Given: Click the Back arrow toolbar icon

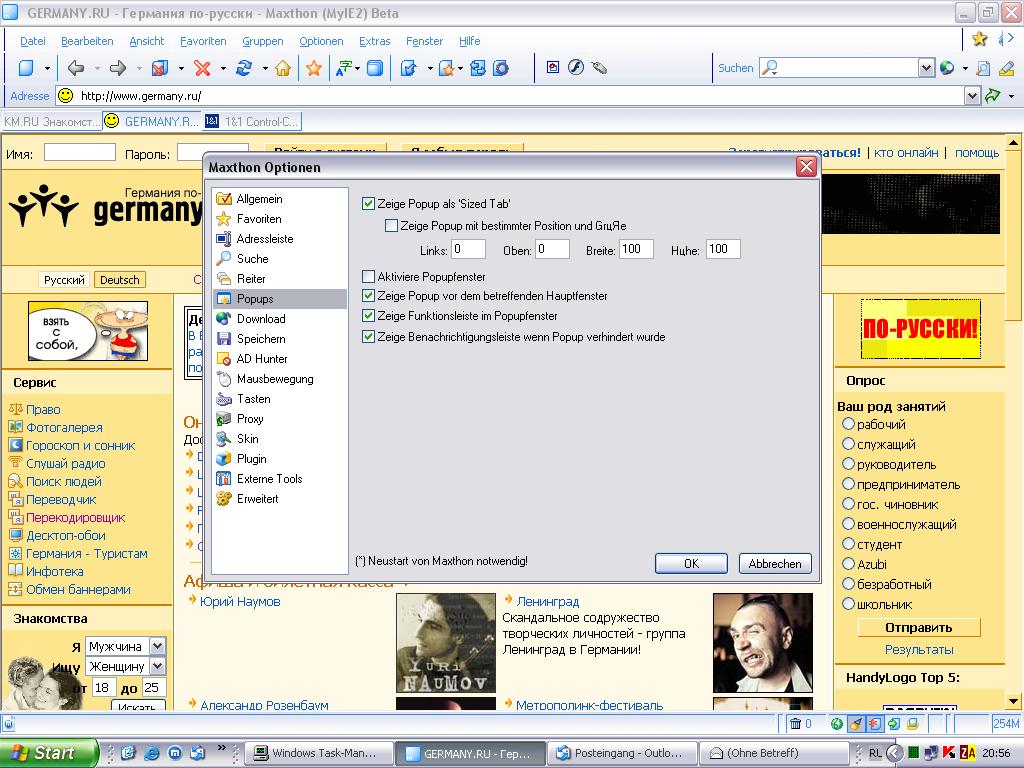Looking at the screenshot, I should [x=76, y=68].
